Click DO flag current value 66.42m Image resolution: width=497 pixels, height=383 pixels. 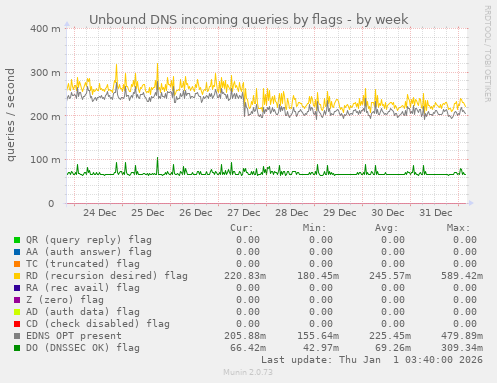[x=248, y=348]
